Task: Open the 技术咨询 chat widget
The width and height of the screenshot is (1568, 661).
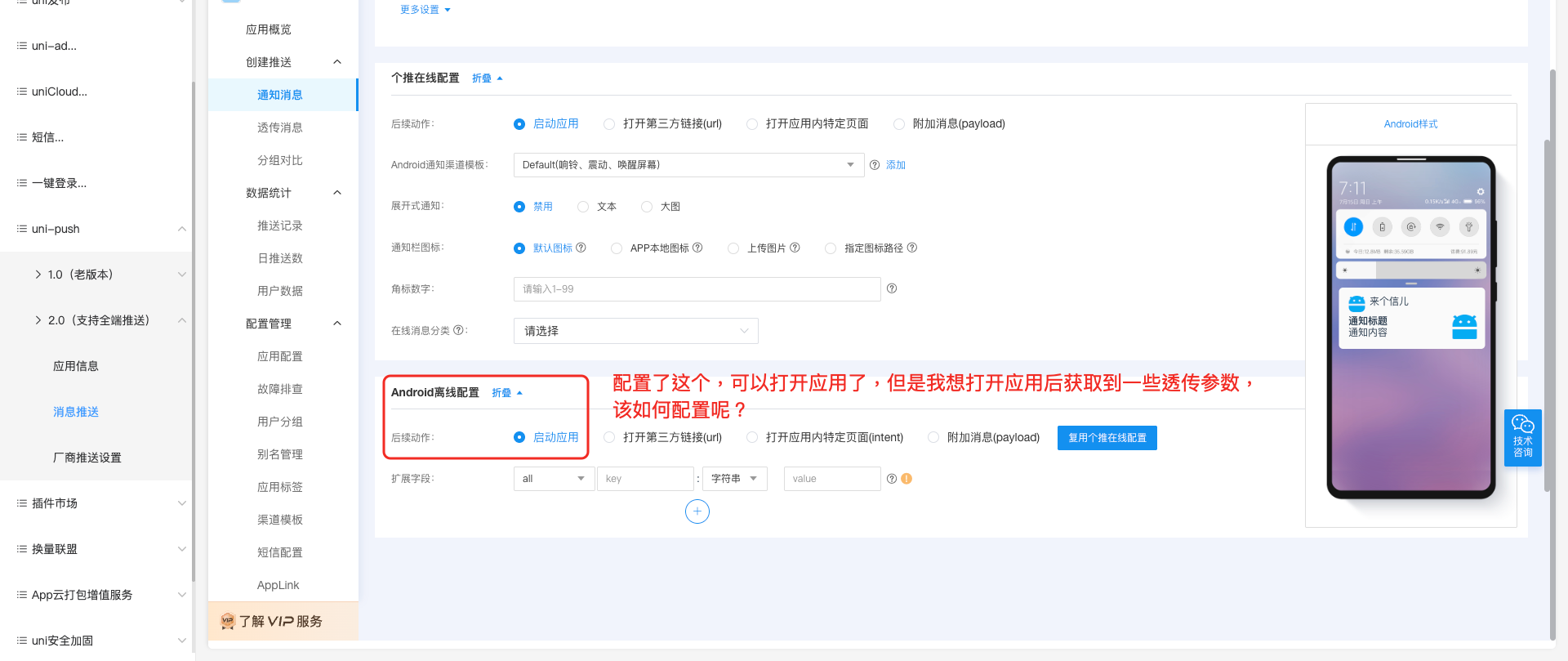Action: coord(1522,437)
